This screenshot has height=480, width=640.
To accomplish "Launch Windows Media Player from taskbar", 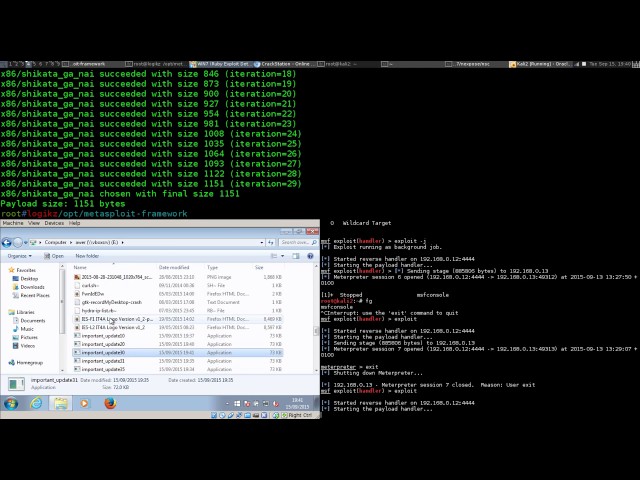I will tap(84, 404).
